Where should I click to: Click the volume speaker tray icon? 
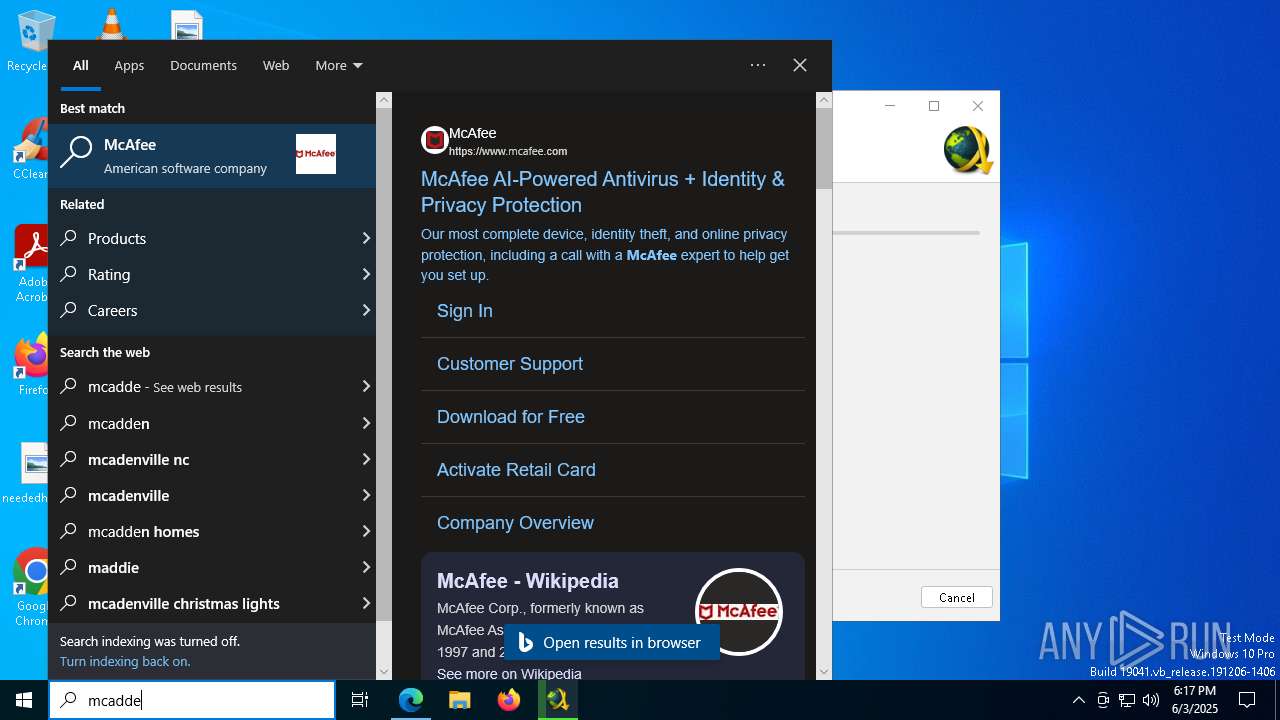coord(1151,700)
